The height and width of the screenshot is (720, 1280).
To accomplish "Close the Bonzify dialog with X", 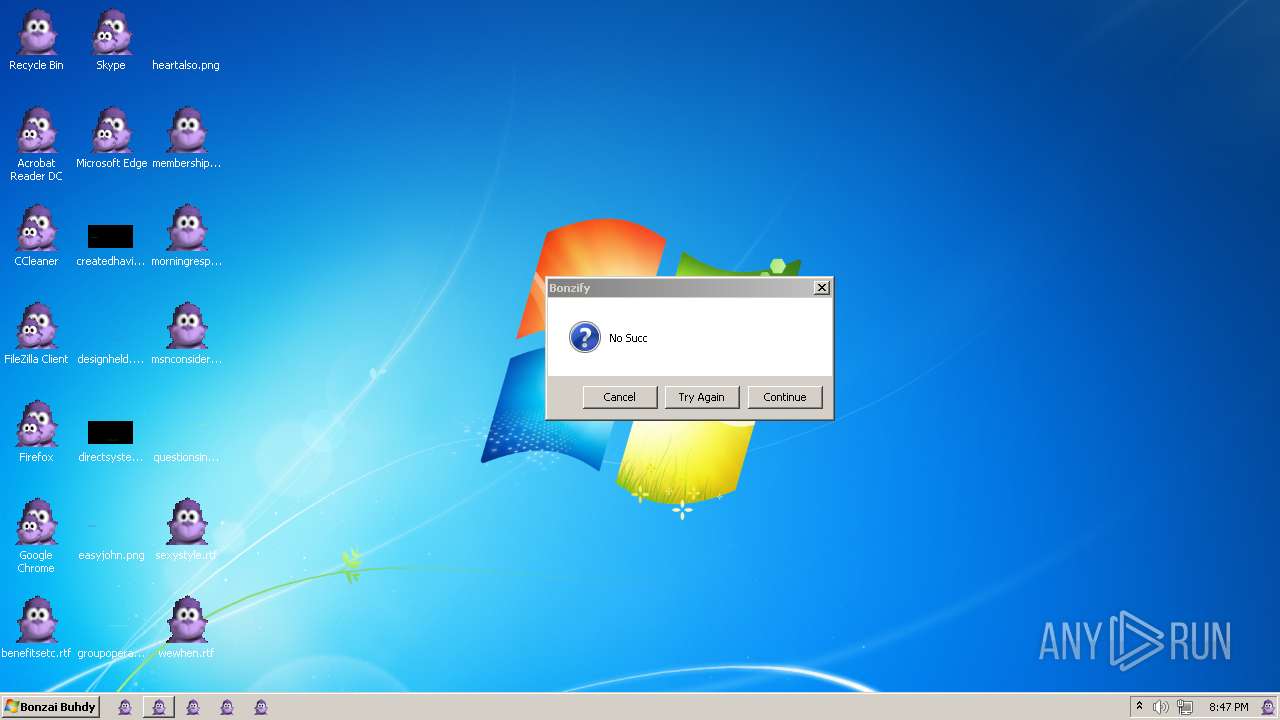I will (x=822, y=288).
